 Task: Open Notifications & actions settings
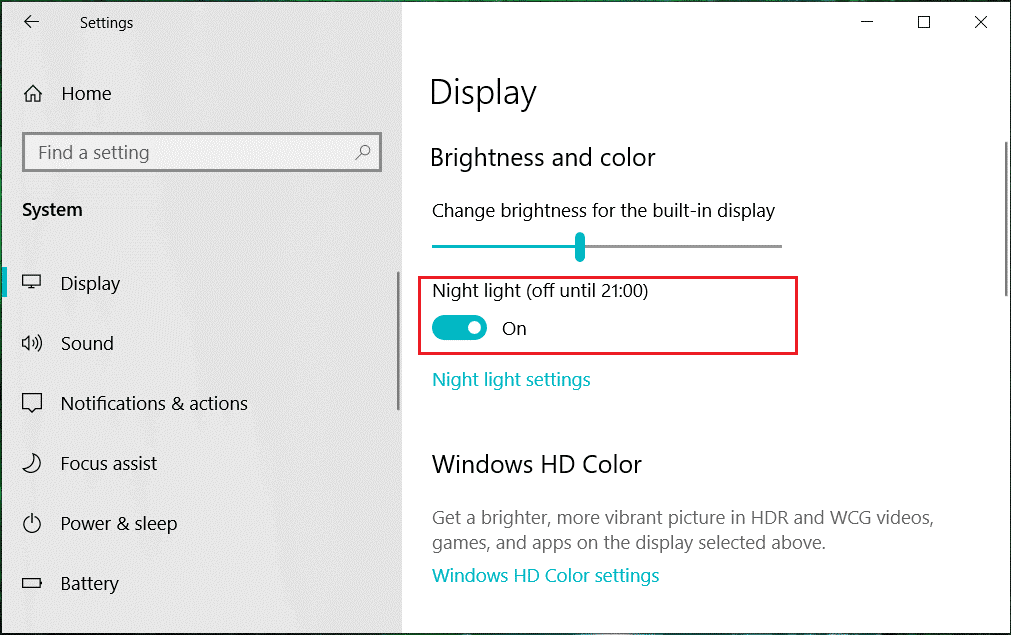pyautogui.click(x=154, y=403)
